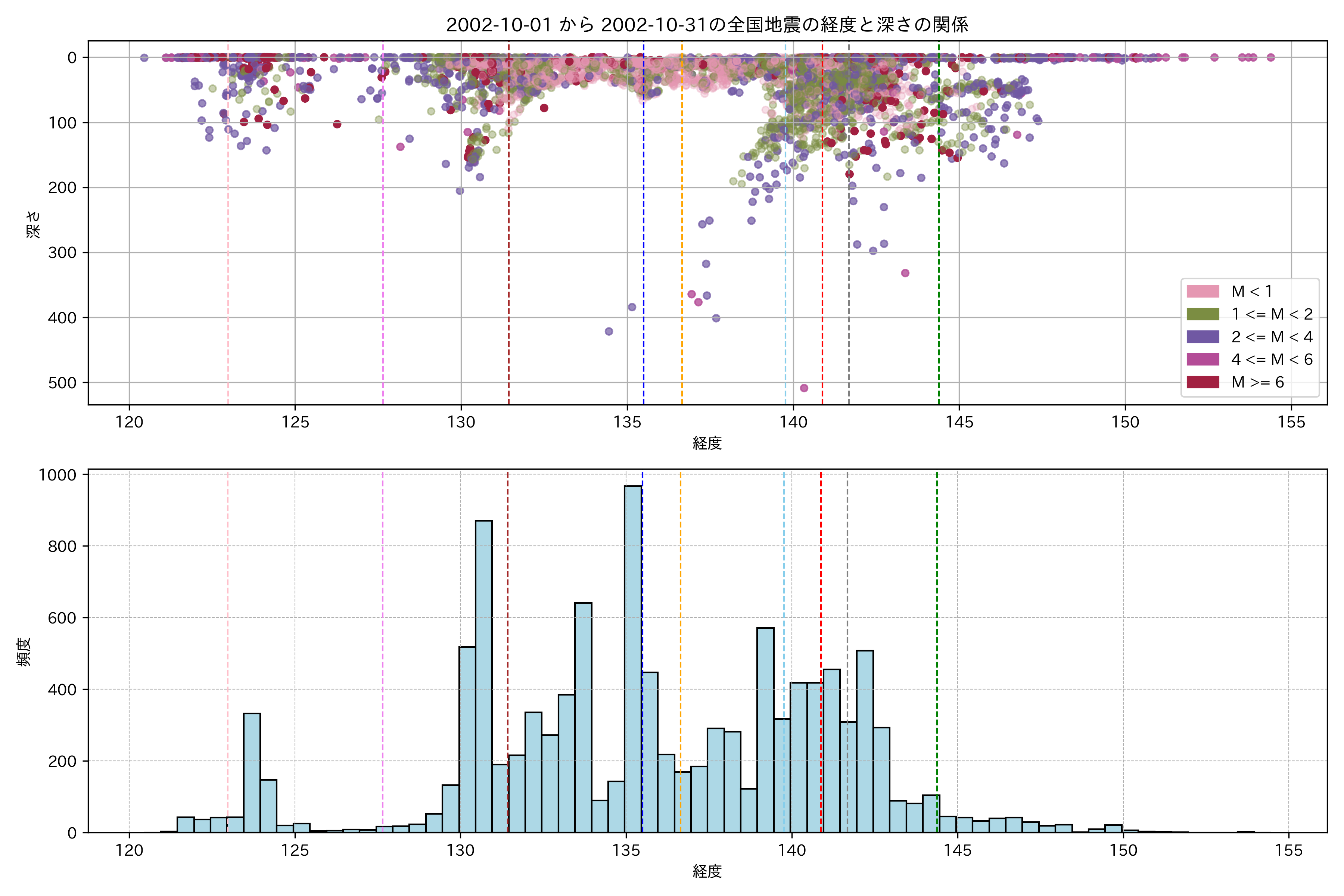This screenshot has width=1344, height=896.
Task: Click the 500 tick label on depth axis
Action: pos(62,383)
